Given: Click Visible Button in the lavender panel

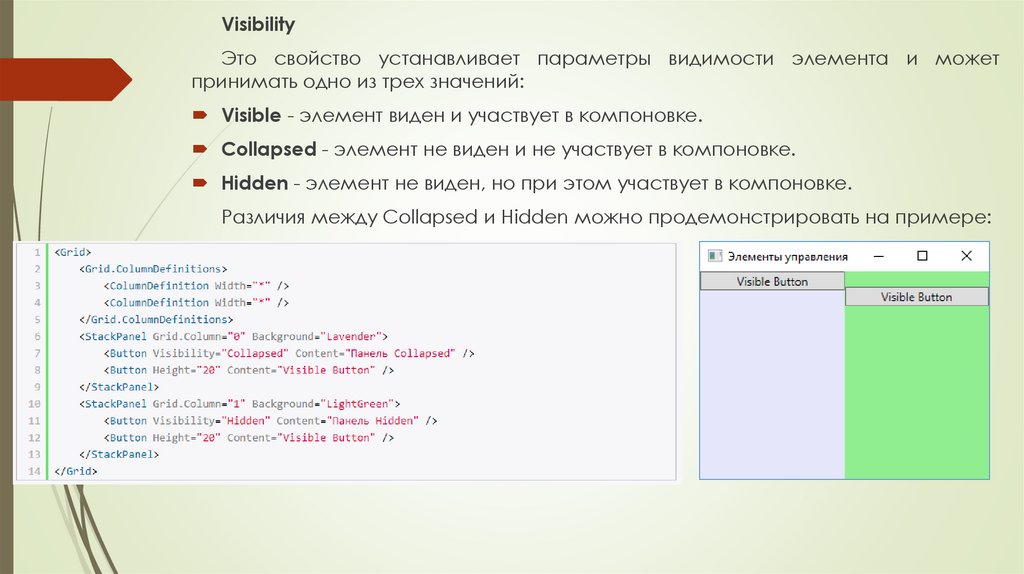Looking at the screenshot, I should point(772,281).
